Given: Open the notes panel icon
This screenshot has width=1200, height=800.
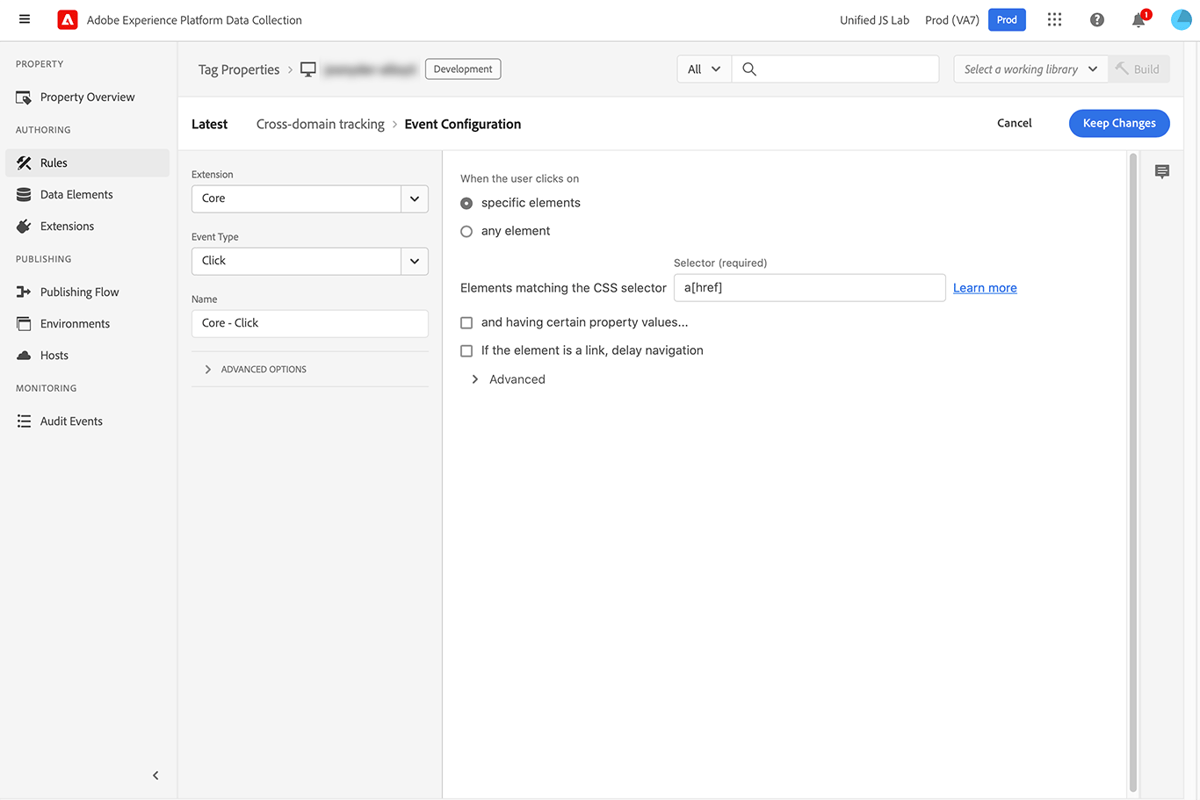Looking at the screenshot, I should 1161,171.
